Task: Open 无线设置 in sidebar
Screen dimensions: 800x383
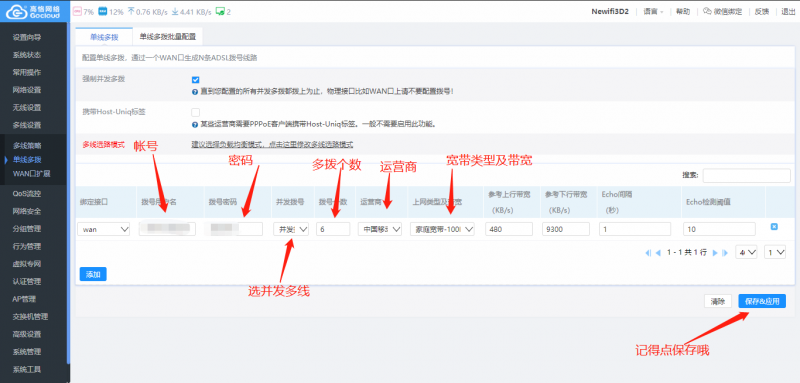Action: pos(27,108)
